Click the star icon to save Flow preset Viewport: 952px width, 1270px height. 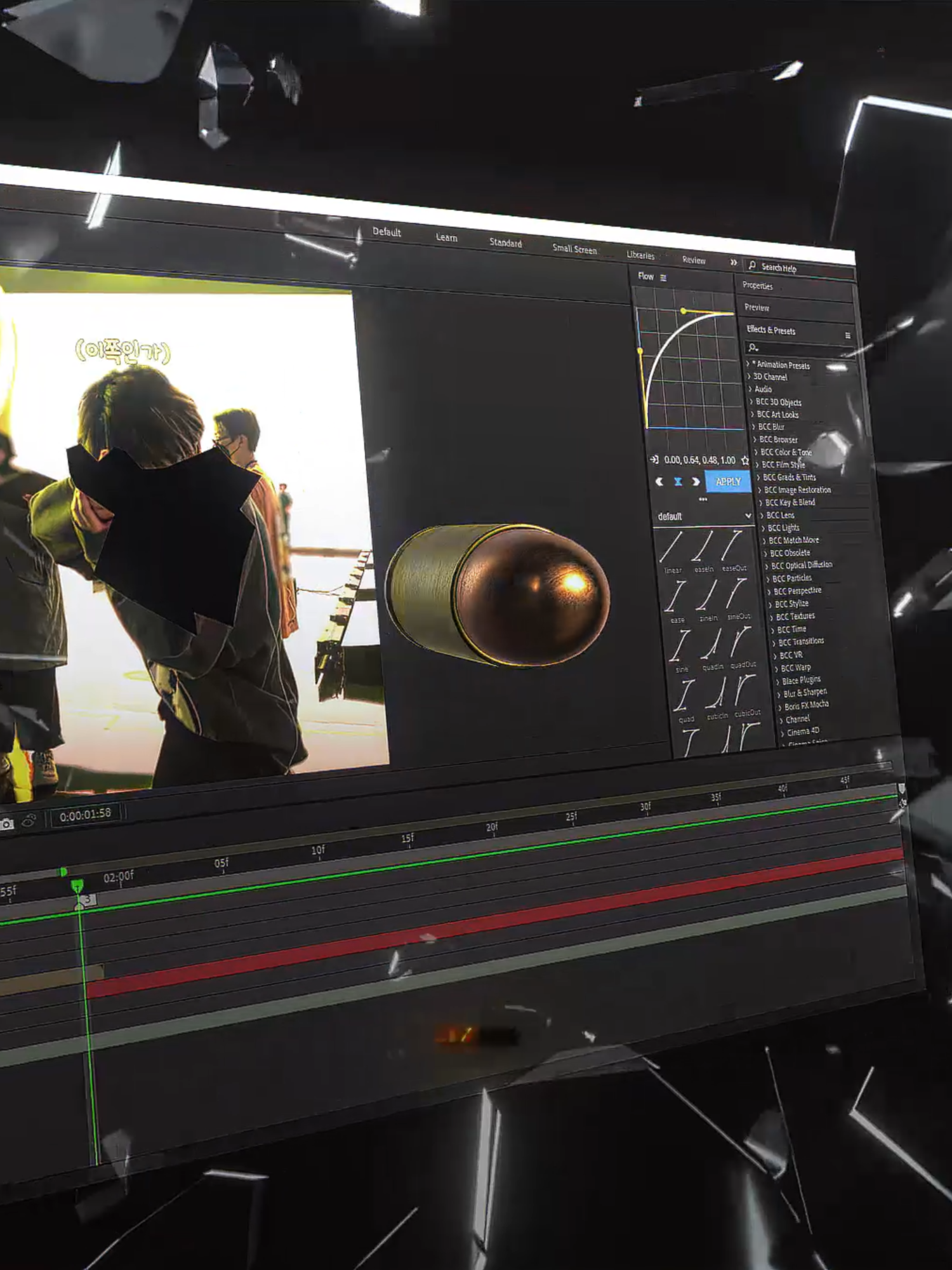point(745,460)
